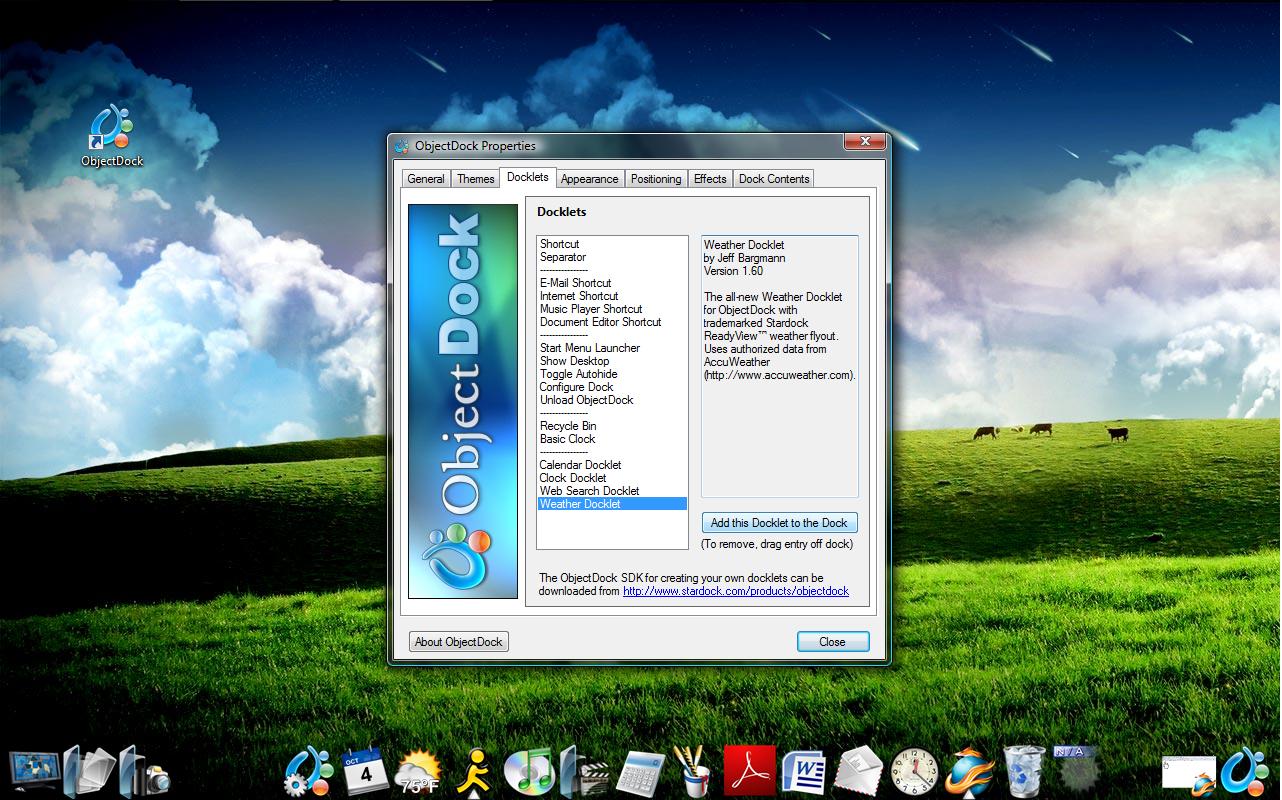Launch the music player CD icon
1282x800 pixels.
tap(529, 771)
